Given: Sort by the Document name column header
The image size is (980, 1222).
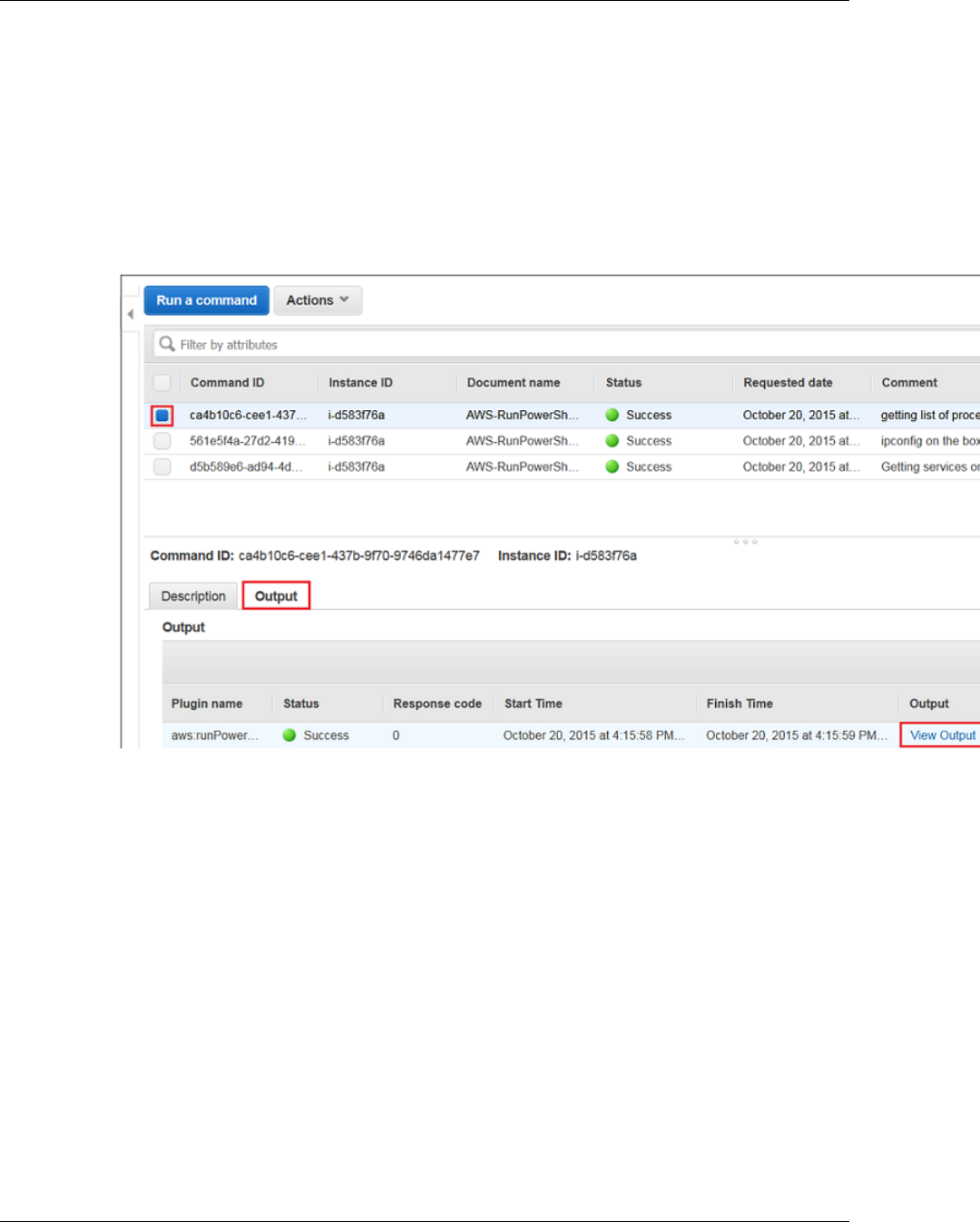Looking at the screenshot, I should (x=514, y=383).
